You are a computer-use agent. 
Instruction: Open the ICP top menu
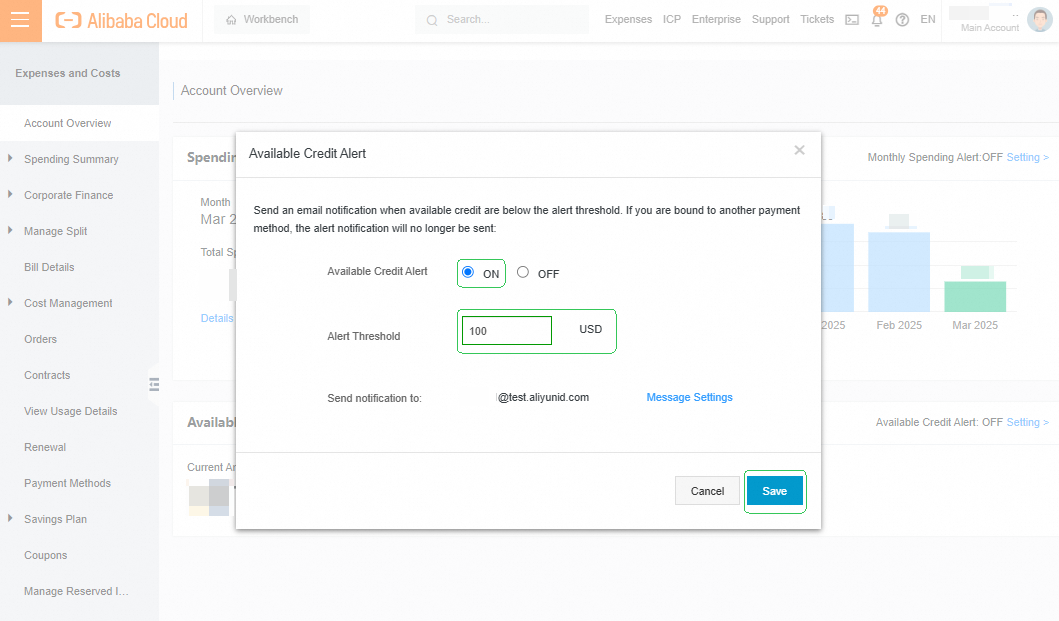[671, 20]
